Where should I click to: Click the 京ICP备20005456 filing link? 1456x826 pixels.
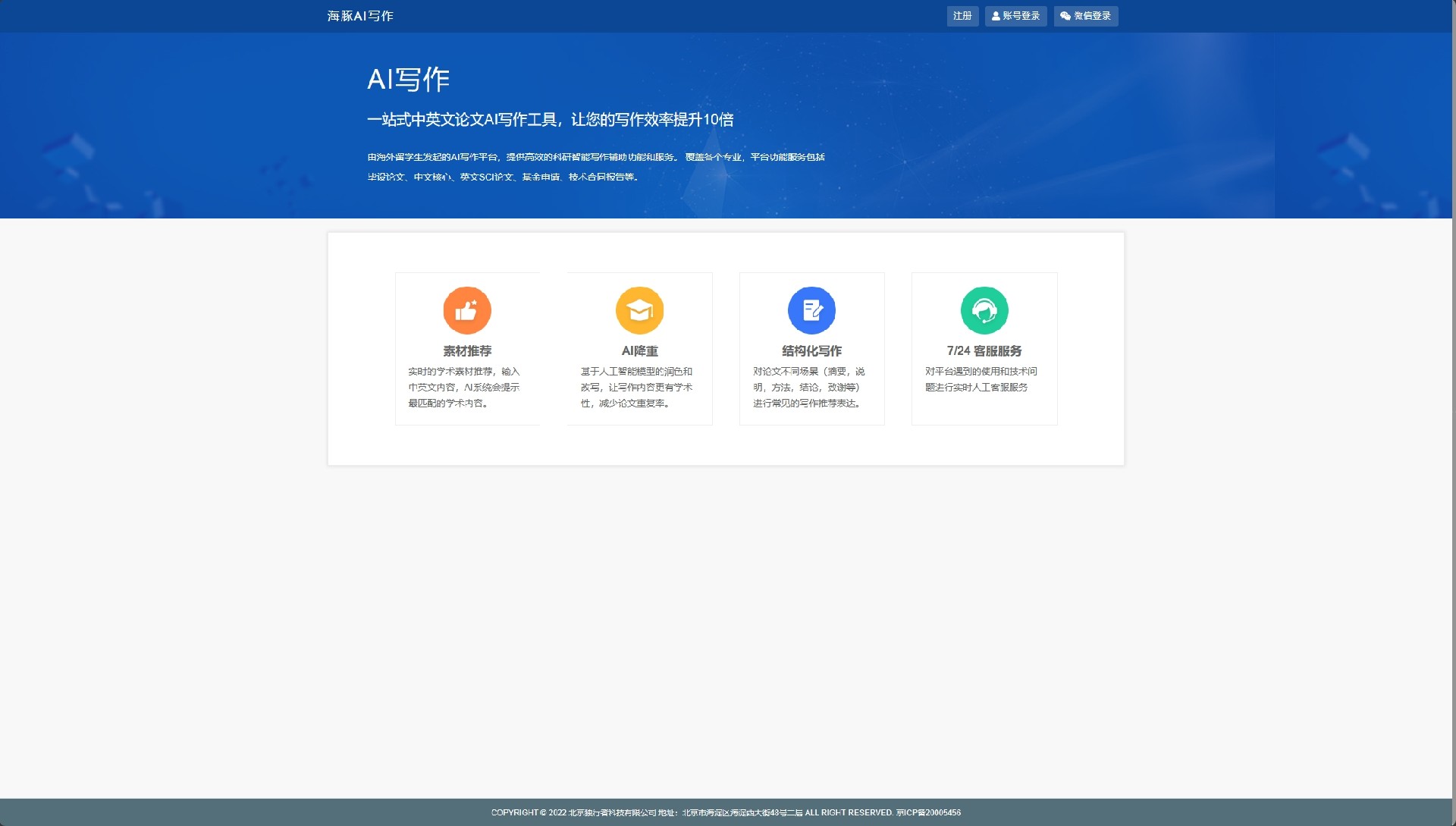pyautogui.click(x=930, y=812)
